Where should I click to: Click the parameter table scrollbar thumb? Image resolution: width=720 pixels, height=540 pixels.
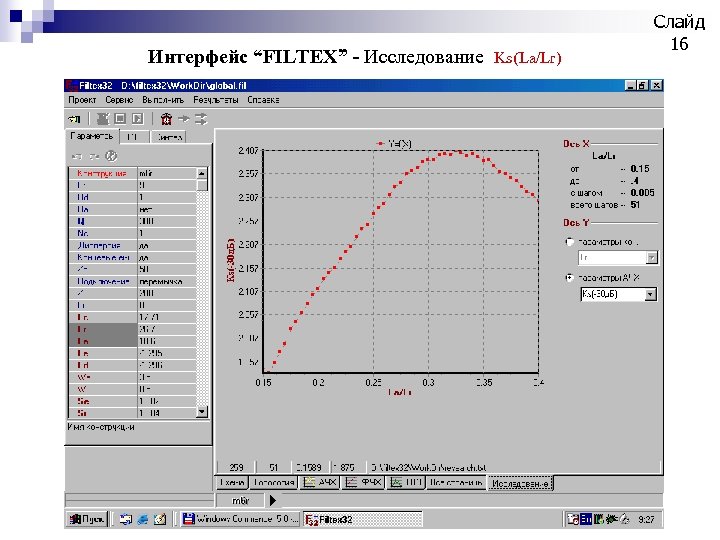(x=202, y=185)
